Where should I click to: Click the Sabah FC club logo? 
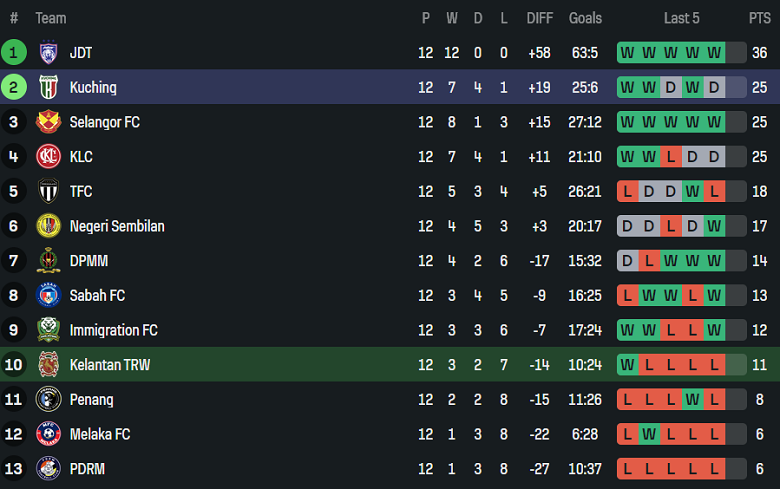(x=48, y=296)
